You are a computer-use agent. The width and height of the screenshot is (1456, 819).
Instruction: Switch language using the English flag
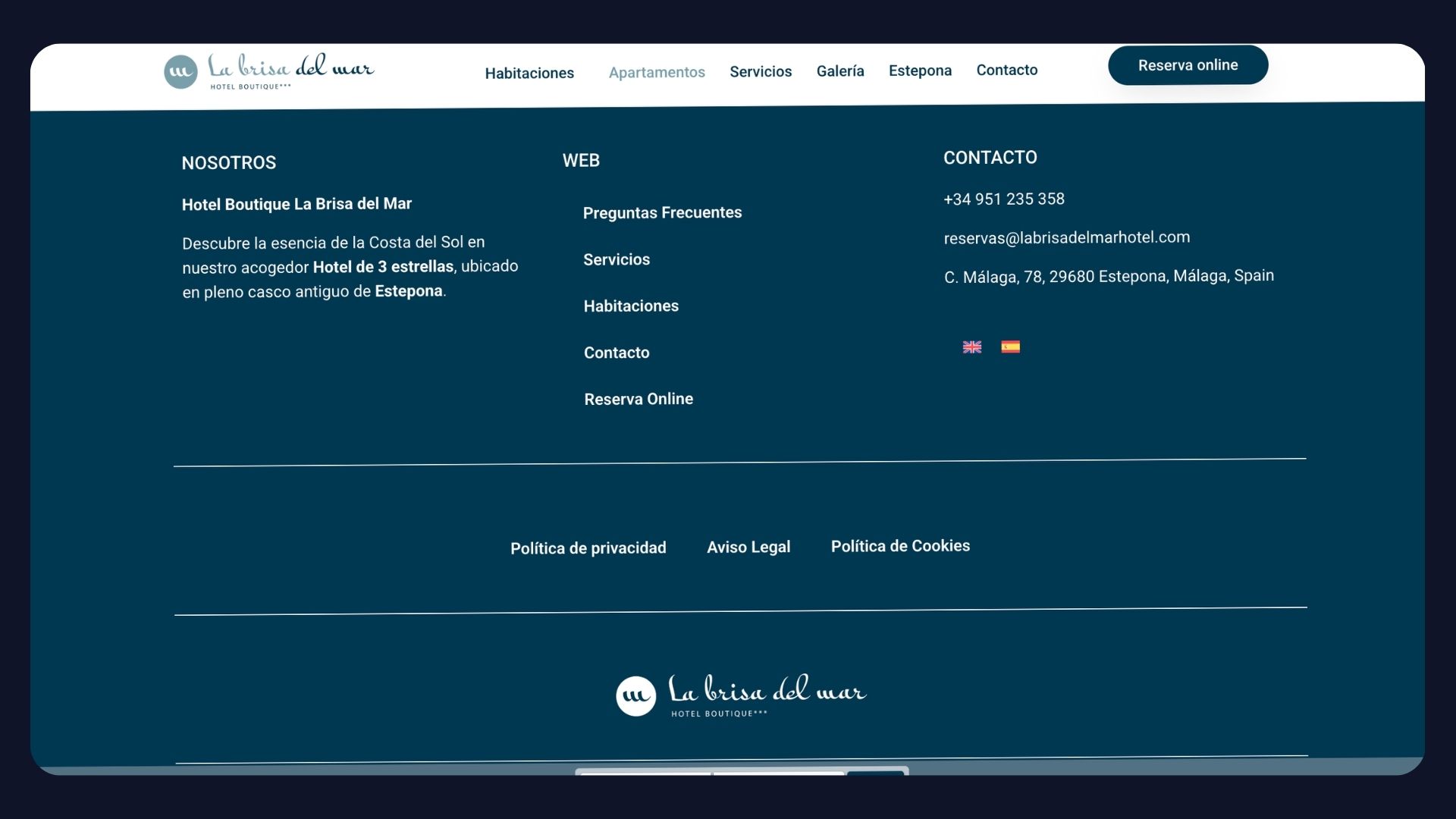click(971, 347)
